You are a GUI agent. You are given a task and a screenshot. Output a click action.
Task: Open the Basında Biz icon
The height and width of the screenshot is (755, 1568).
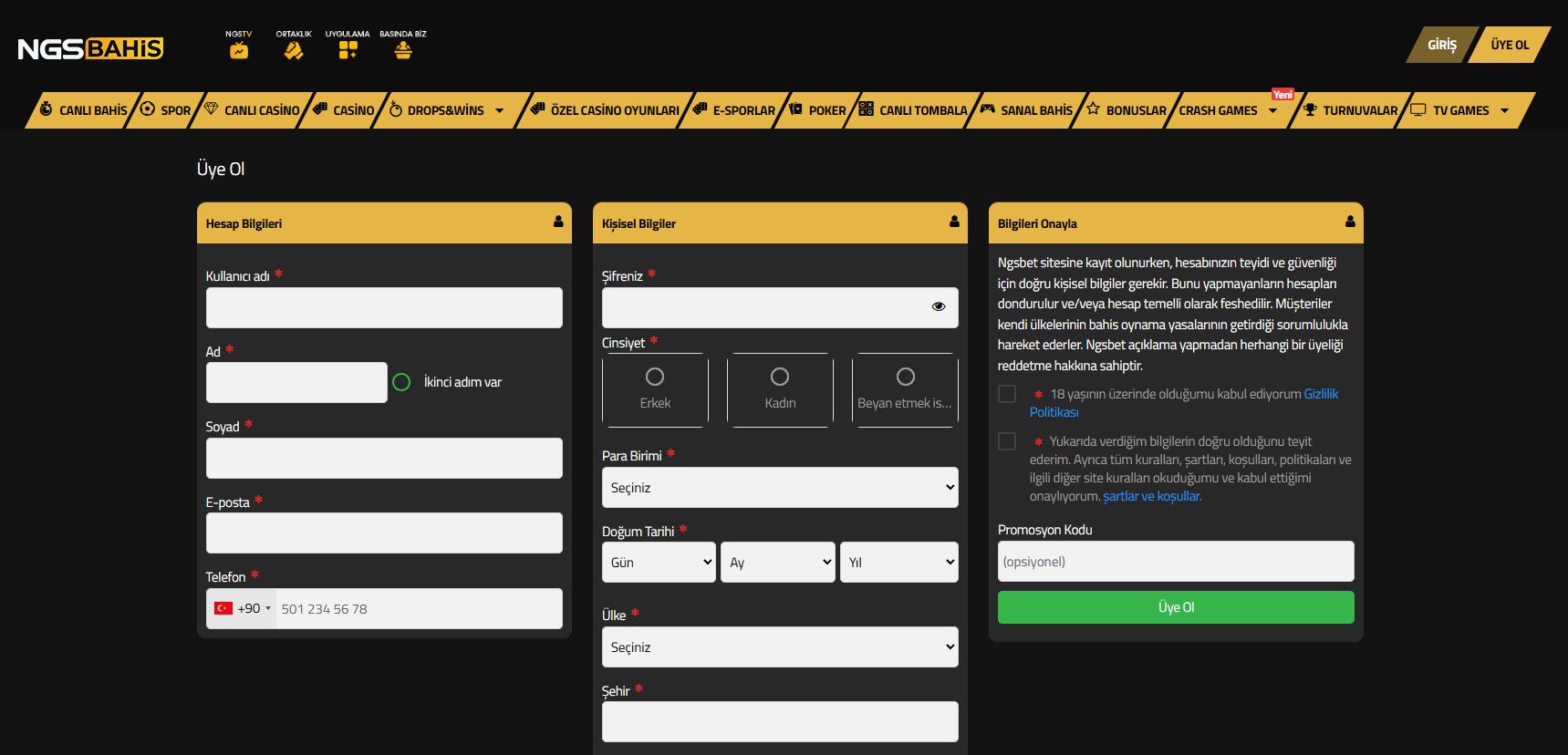(403, 50)
